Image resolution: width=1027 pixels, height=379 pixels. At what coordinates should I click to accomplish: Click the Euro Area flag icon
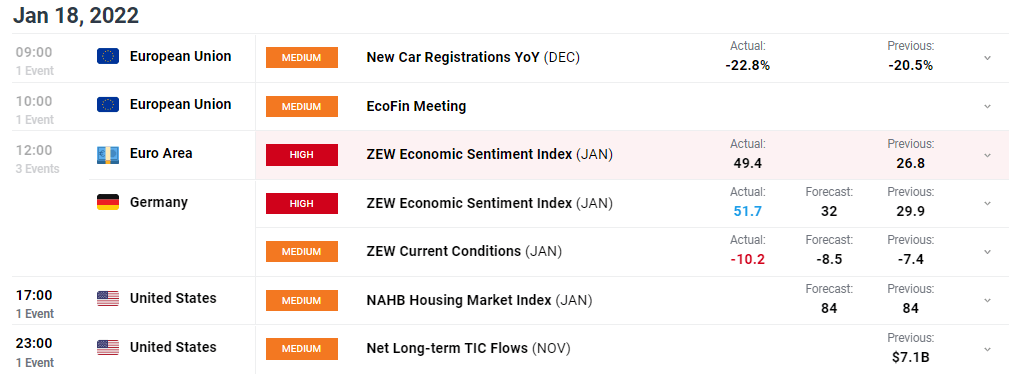[x=108, y=154]
